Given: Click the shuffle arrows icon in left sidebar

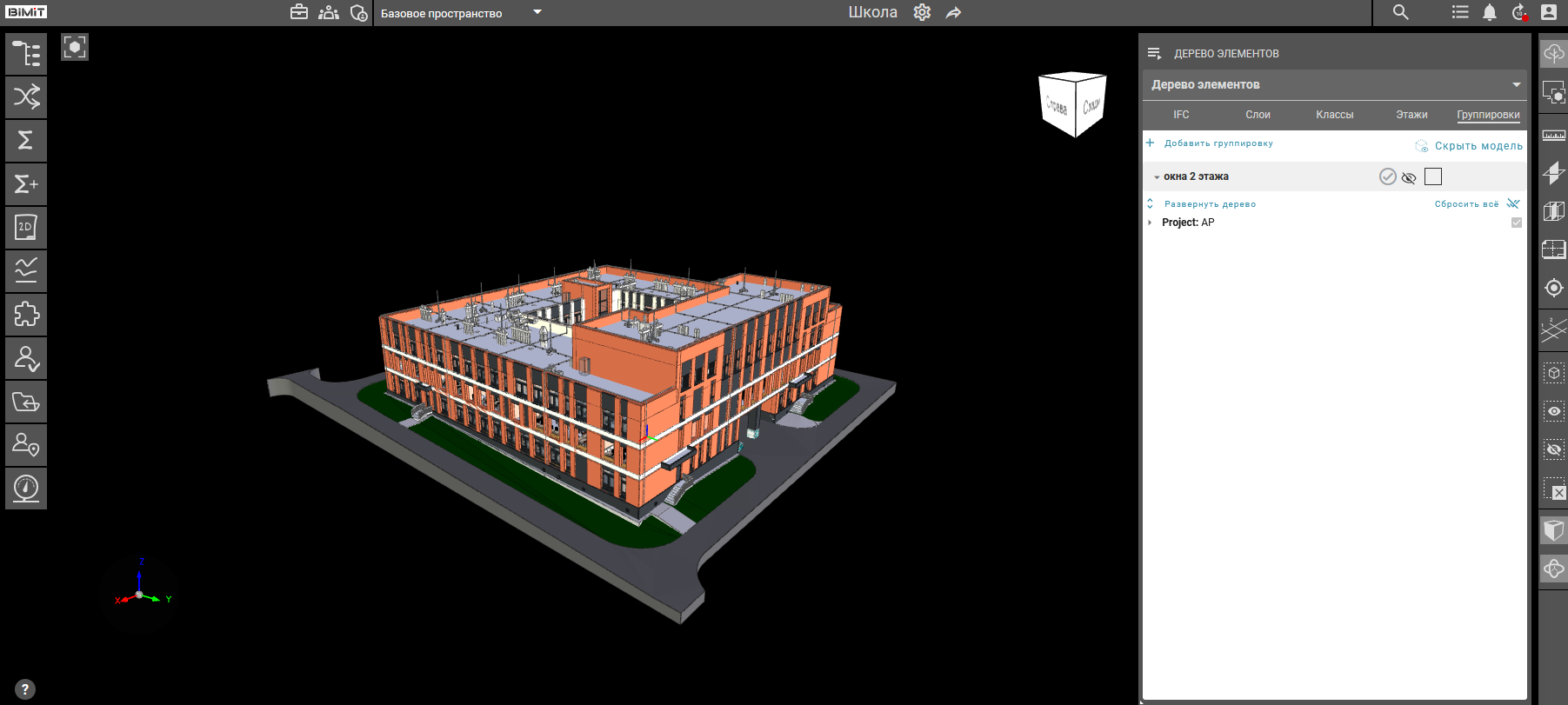Looking at the screenshot, I should click(x=26, y=96).
